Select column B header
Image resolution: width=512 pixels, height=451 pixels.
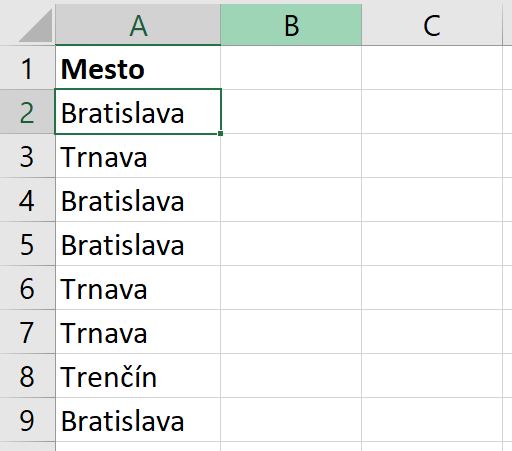(x=291, y=25)
